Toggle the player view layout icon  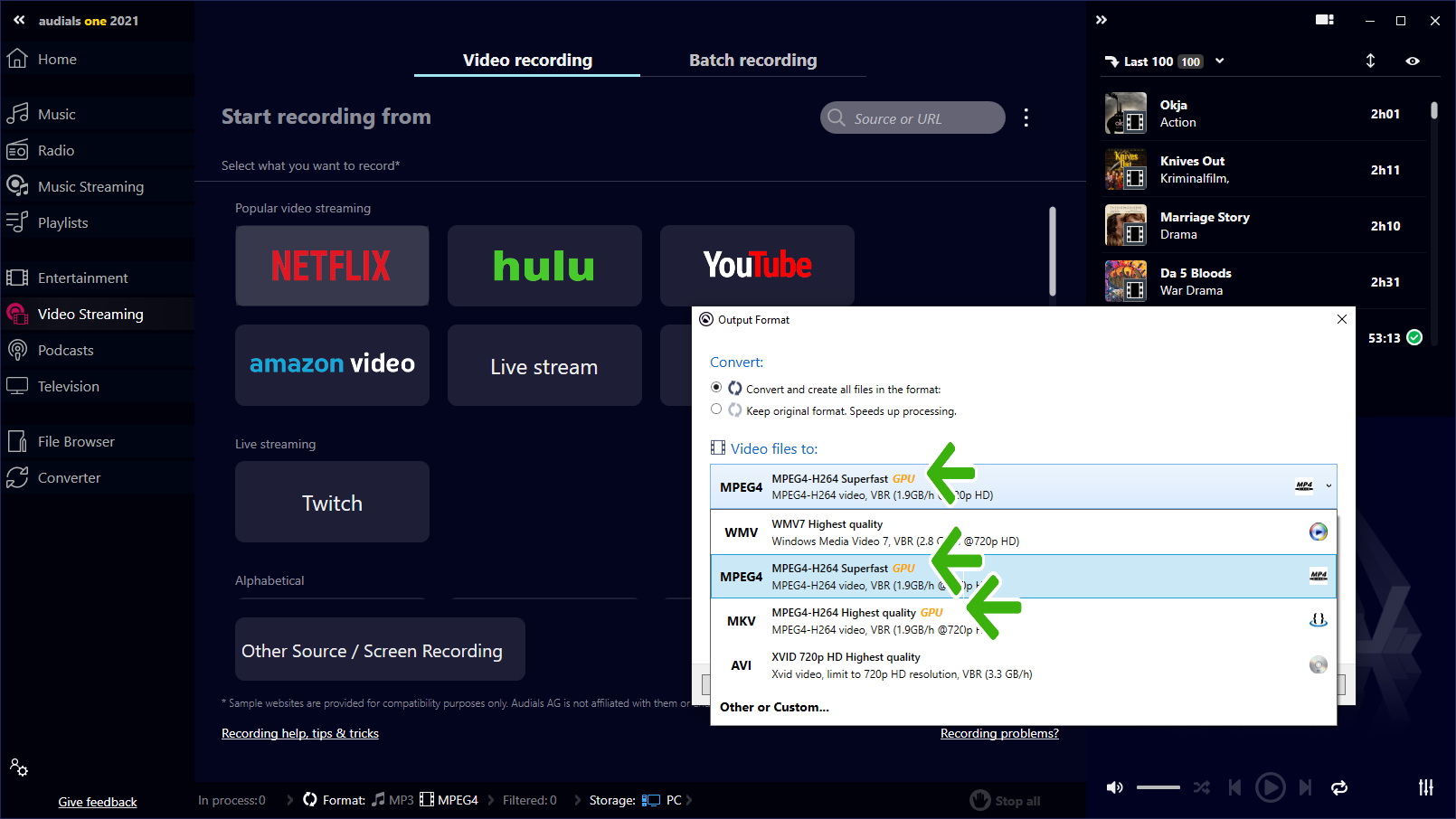(1325, 20)
